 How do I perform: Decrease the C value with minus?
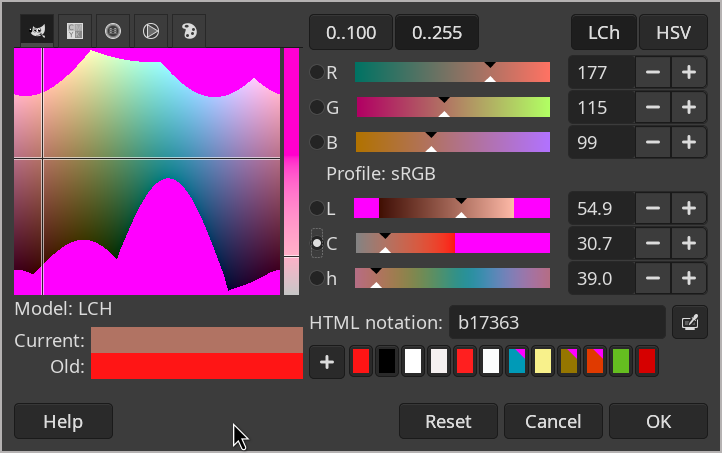point(653,243)
